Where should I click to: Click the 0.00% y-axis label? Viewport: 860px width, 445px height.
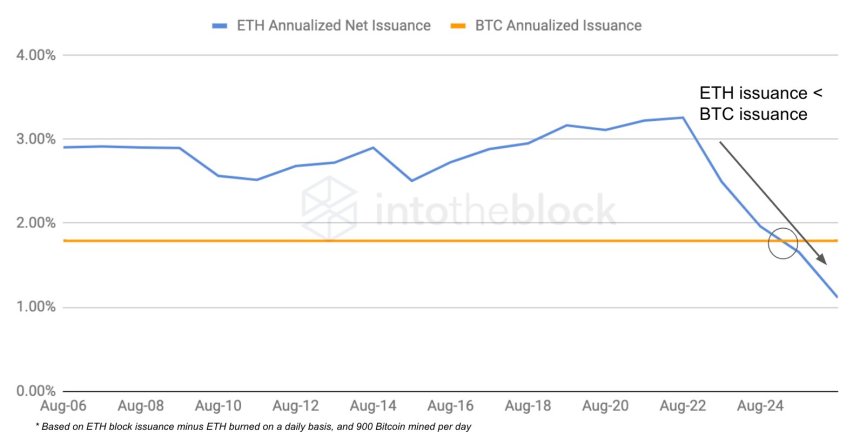point(34,391)
